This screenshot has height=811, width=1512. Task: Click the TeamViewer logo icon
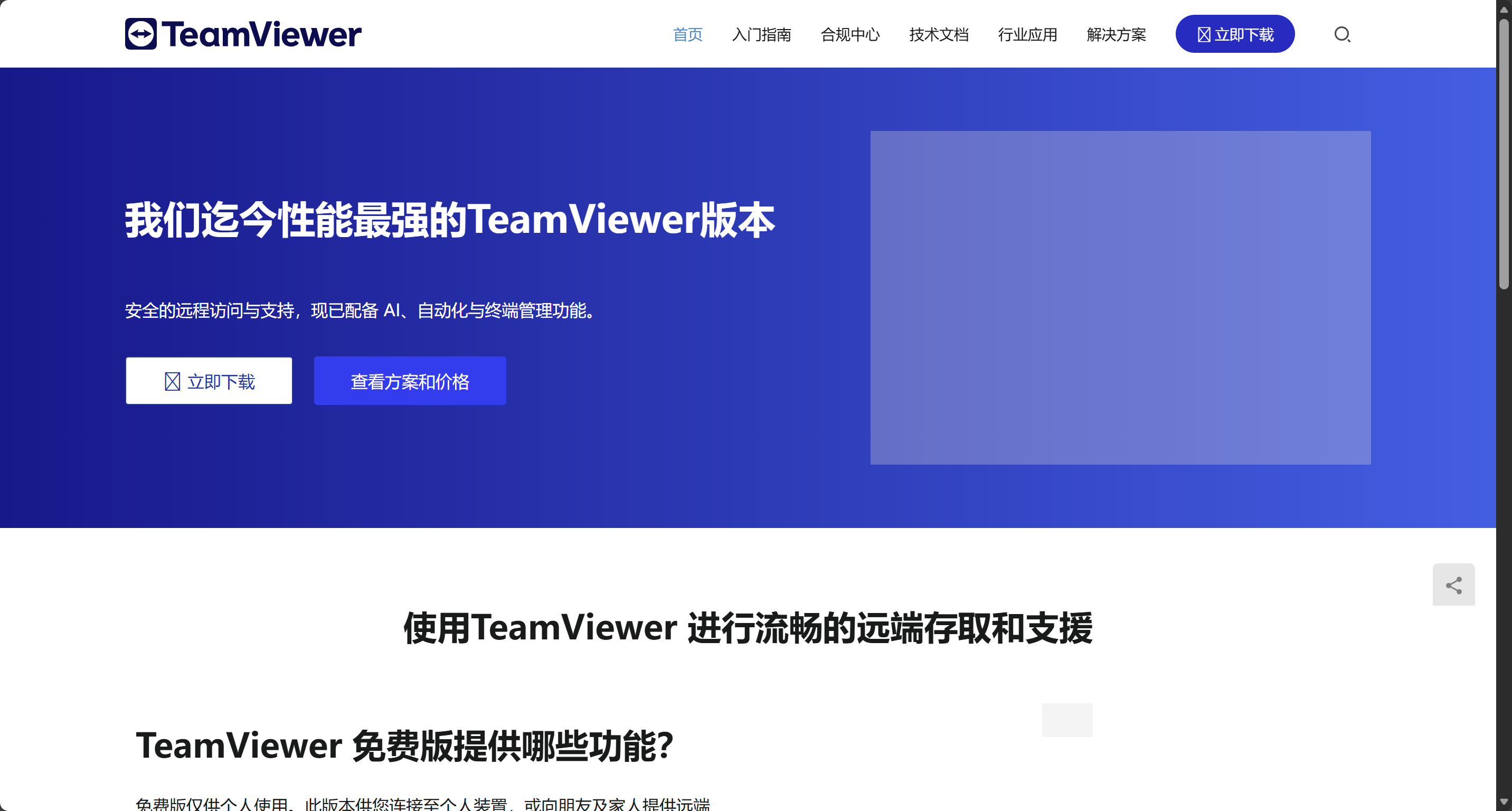click(141, 34)
